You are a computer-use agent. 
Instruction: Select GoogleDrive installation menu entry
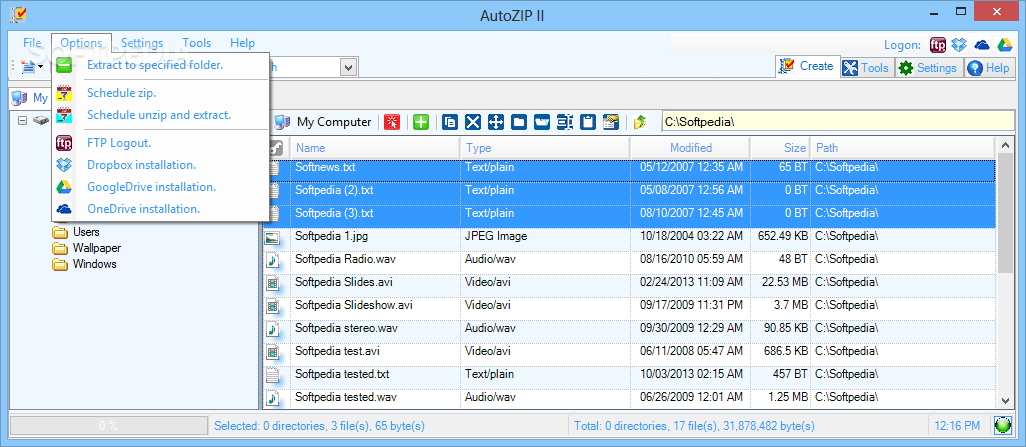(x=152, y=187)
